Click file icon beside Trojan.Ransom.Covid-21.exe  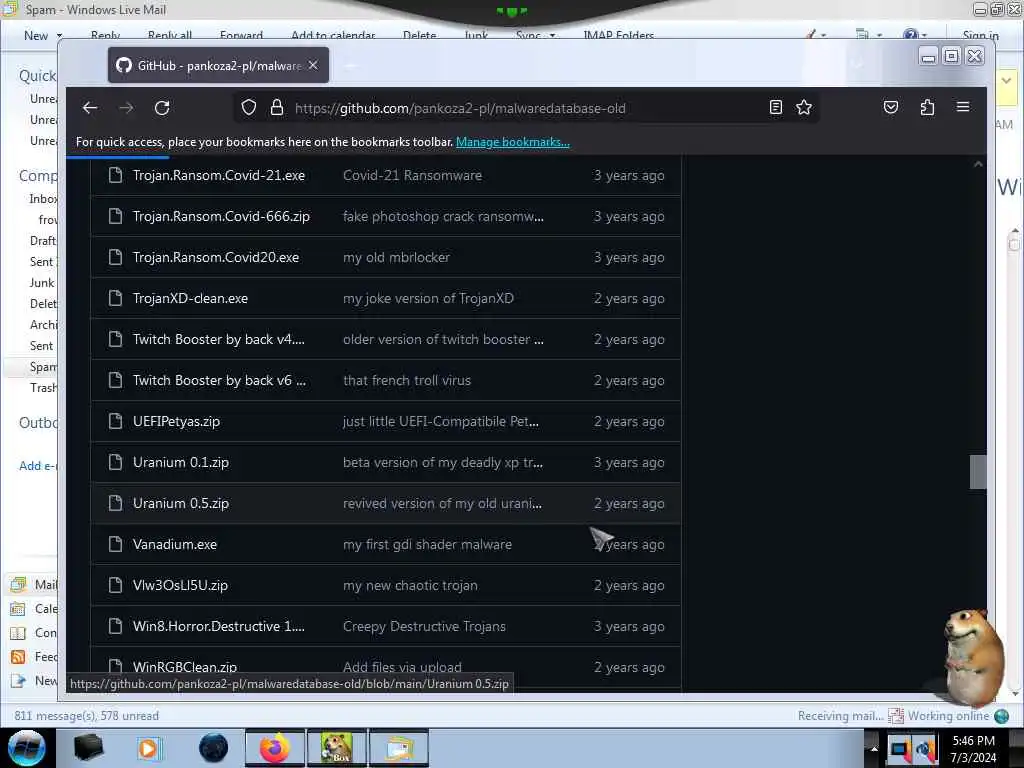tap(116, 175)
